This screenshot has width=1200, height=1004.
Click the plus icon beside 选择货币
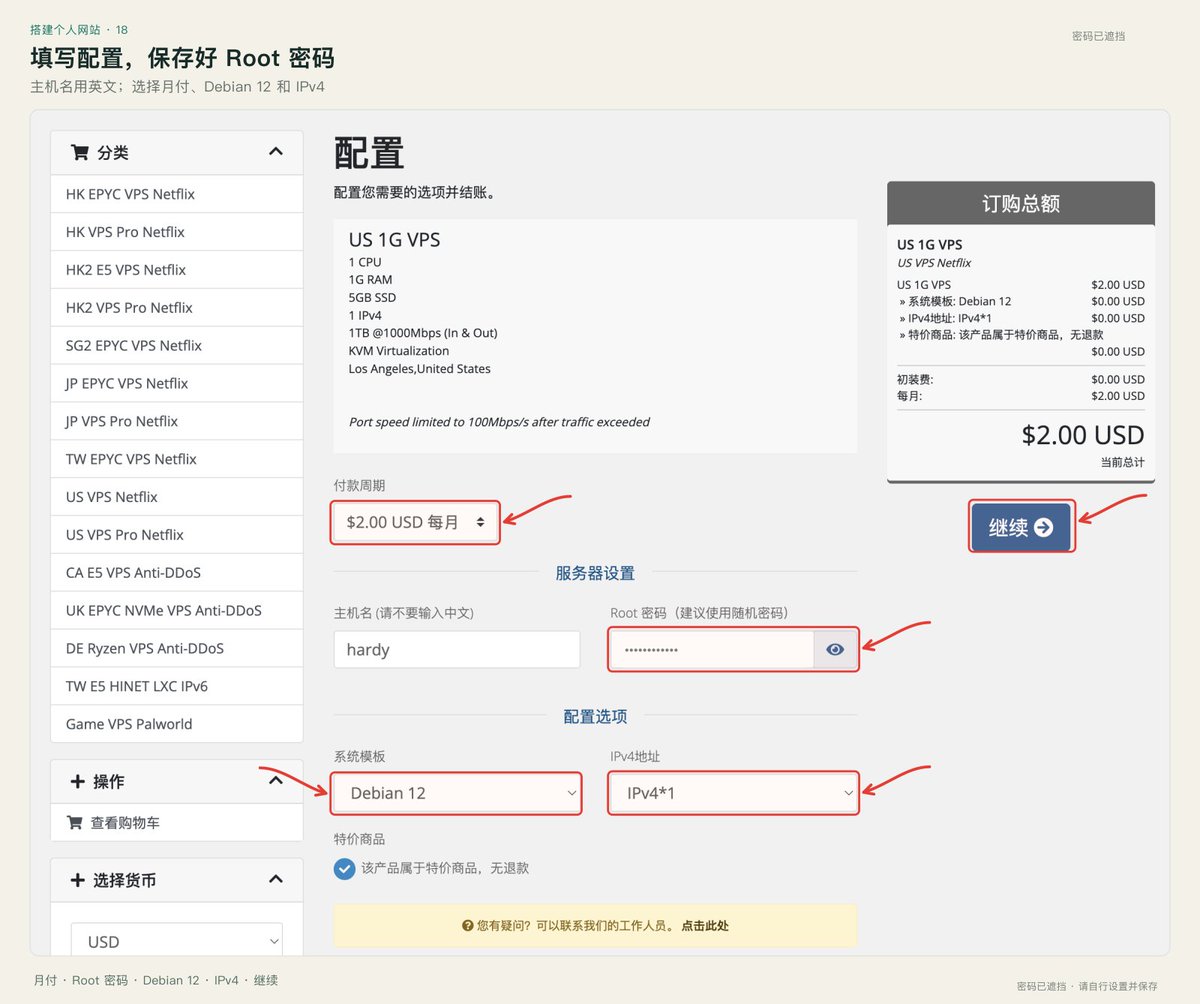[x=78, y=881]
